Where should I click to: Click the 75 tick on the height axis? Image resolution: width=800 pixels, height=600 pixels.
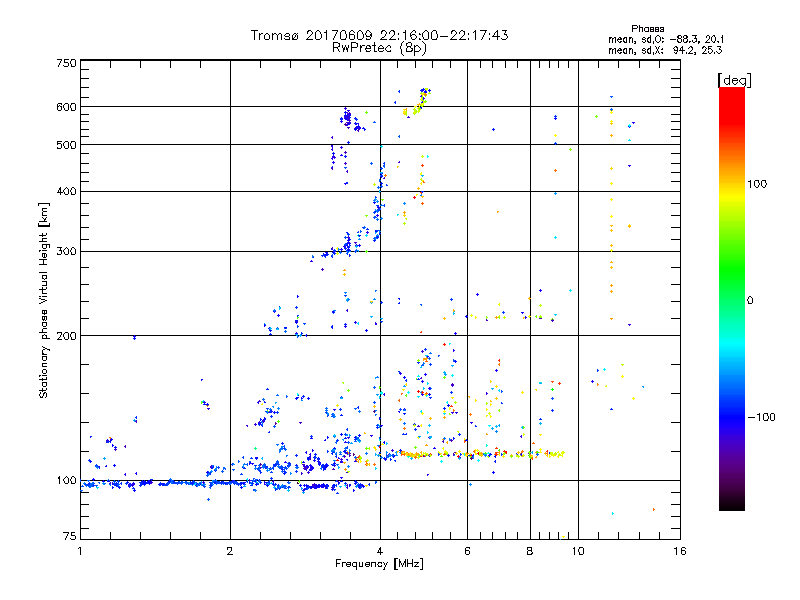(68, 537)
